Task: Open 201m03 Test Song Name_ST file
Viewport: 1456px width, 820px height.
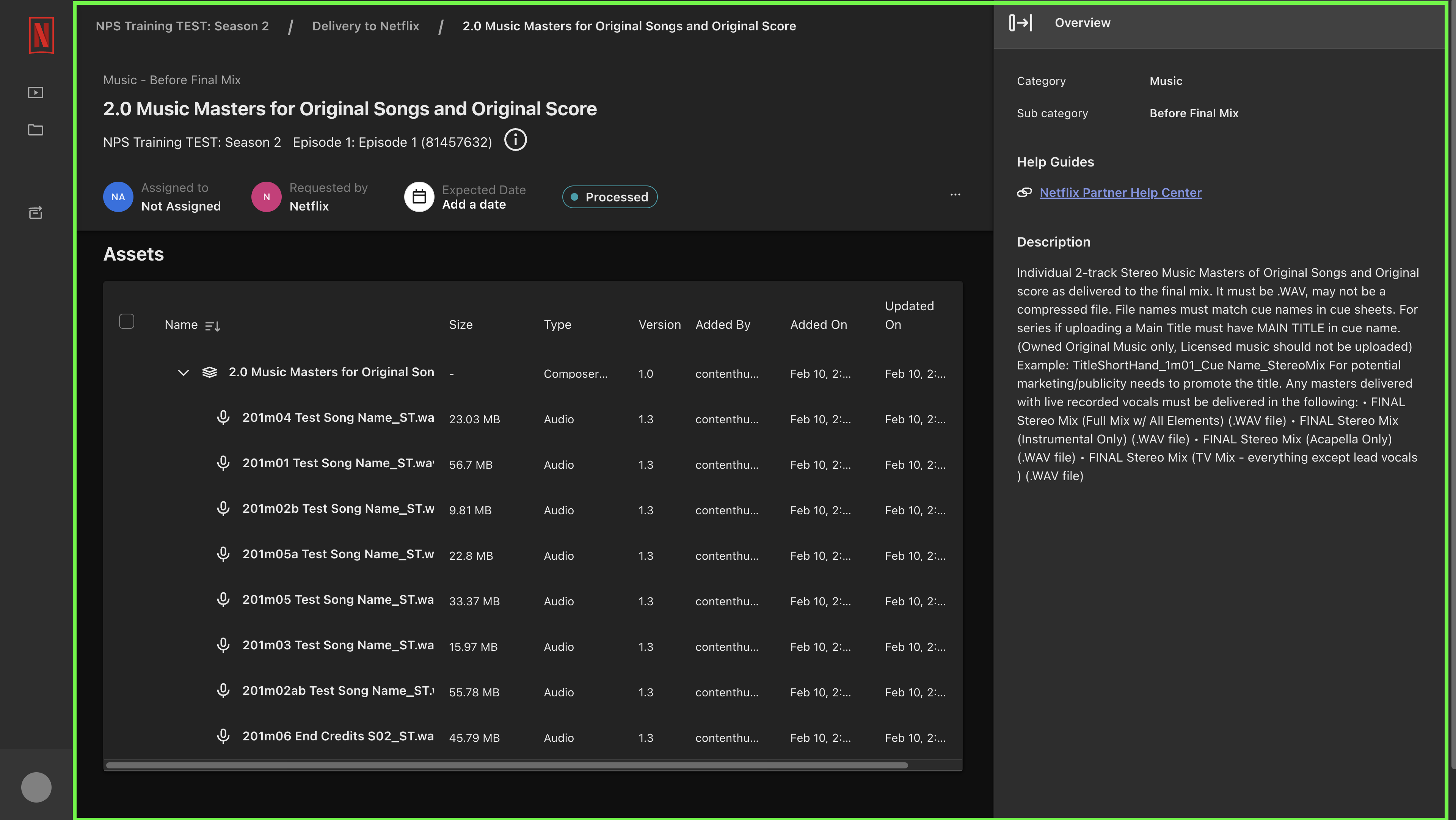Action: [x=338, y=645]
